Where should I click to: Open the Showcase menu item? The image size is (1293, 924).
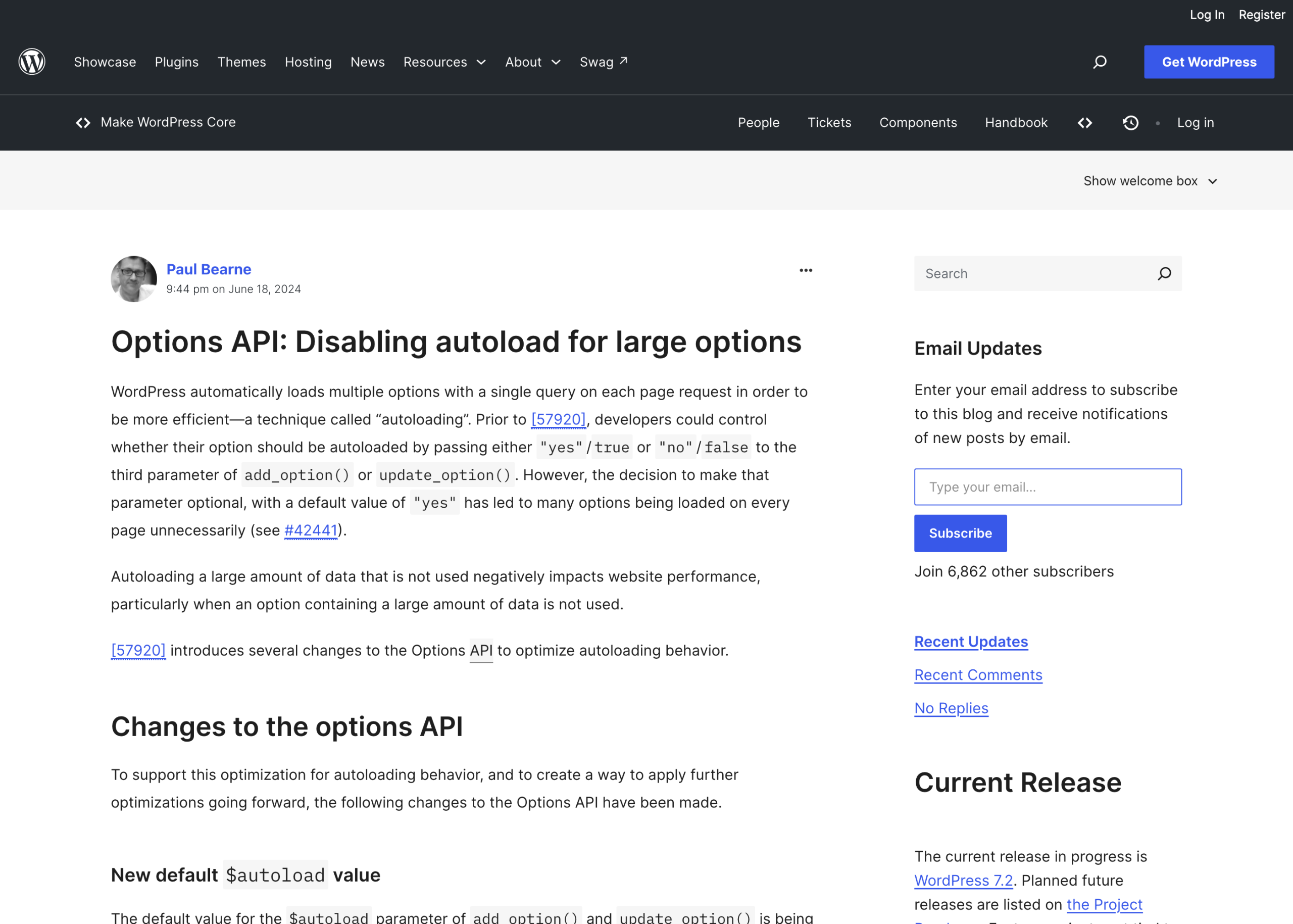click(x=105, y=62)
